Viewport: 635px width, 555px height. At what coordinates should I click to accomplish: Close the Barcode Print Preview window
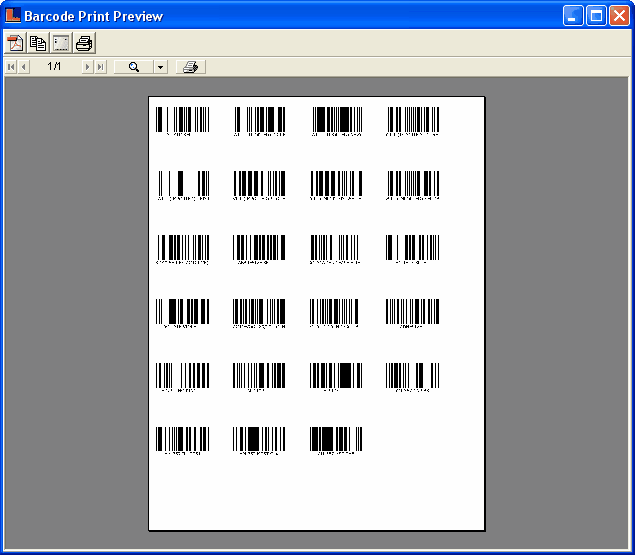[x=619, y=16]
